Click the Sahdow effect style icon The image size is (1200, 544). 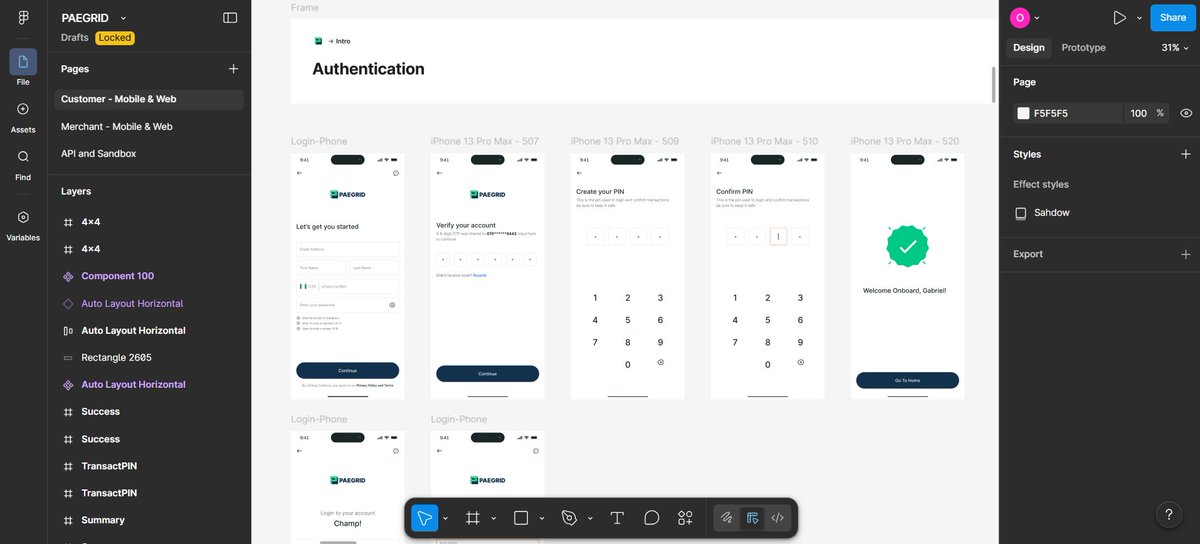click(1021, 213)
